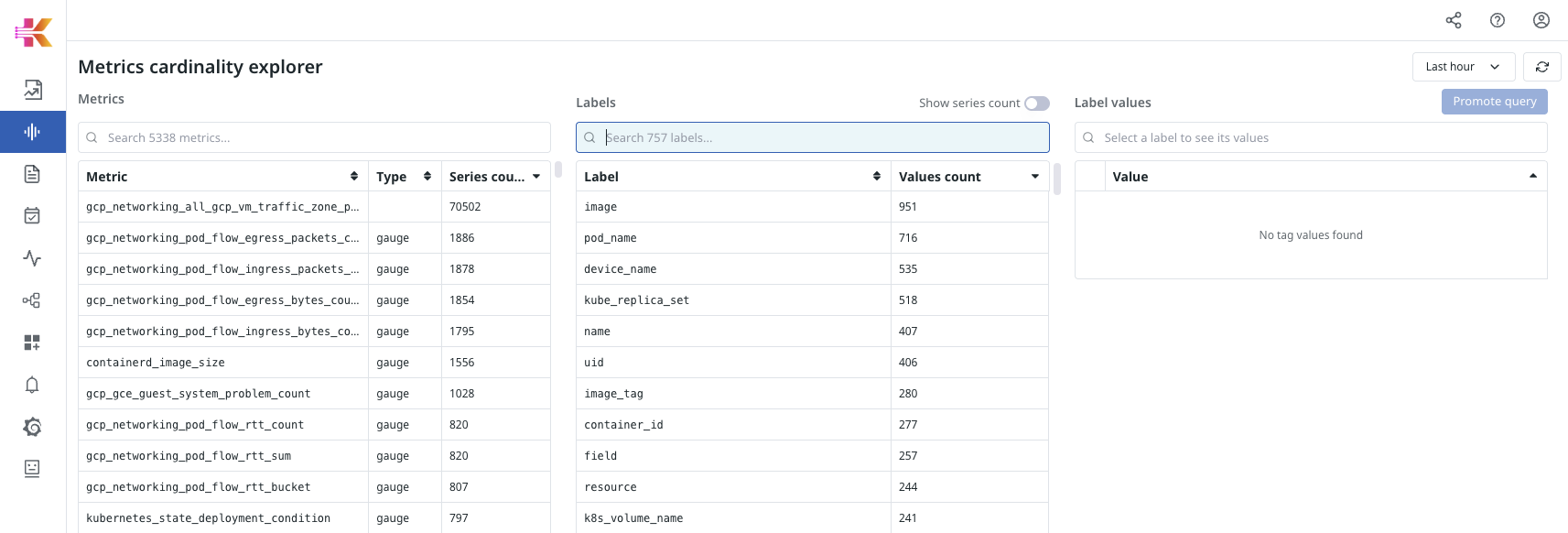Focus the Search 757 labels field

[813, 137]
